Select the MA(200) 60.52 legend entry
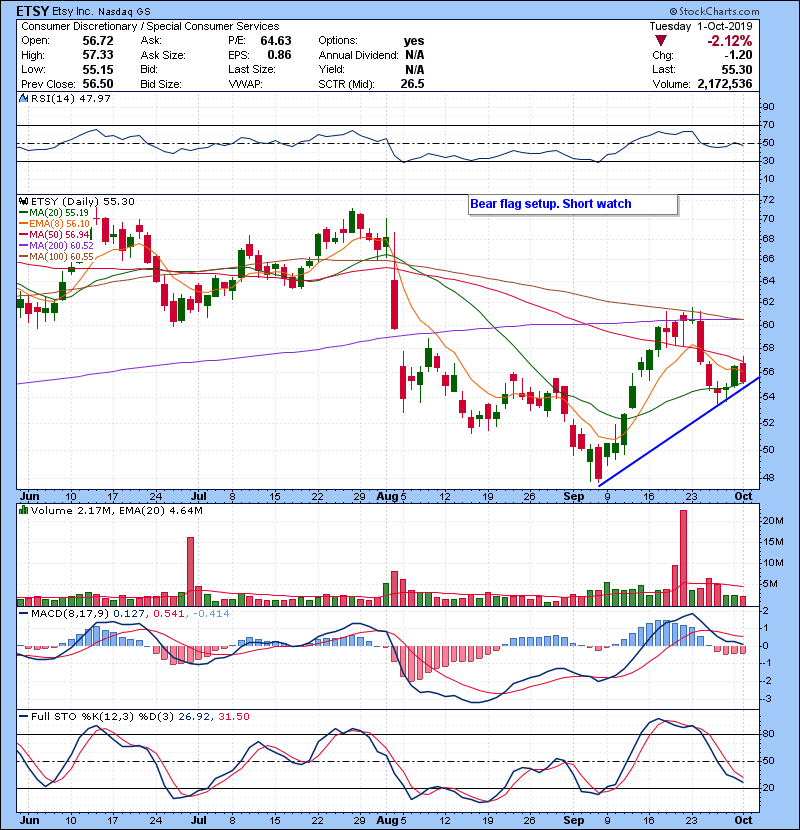The height and width of the screenshot is (830, 800). tap(56, 246)
